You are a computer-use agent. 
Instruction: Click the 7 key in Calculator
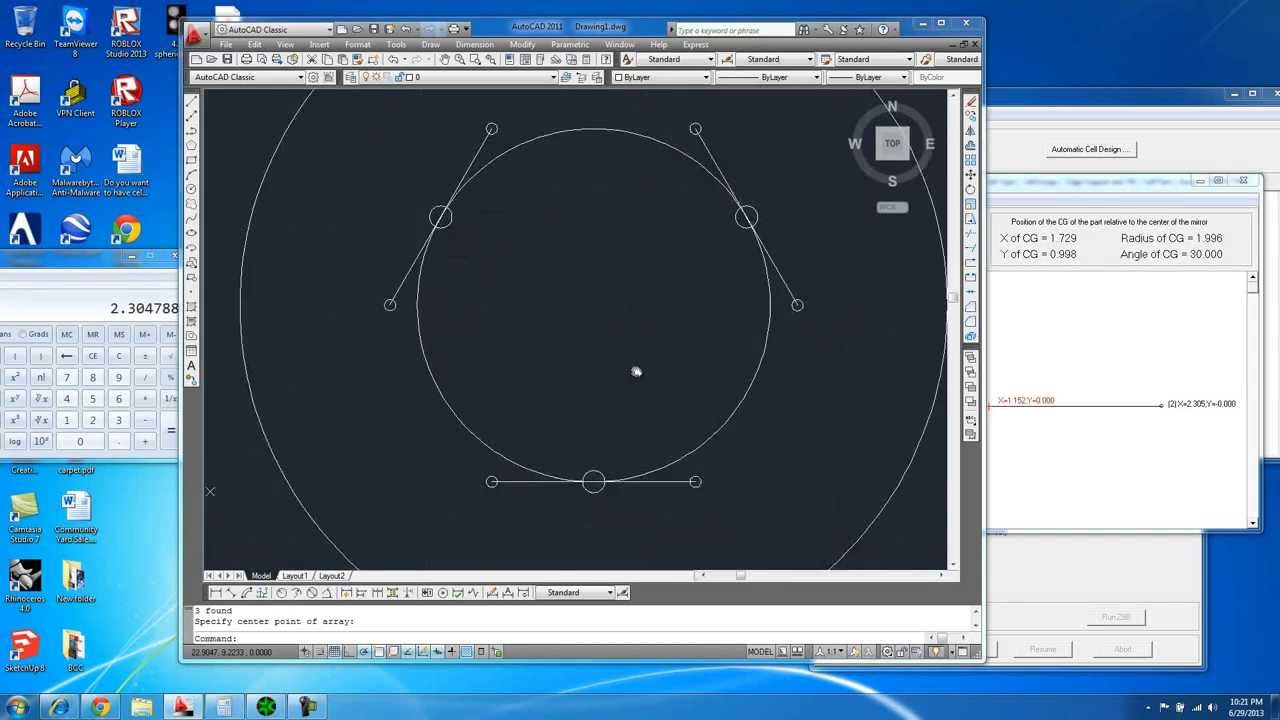[66, 377]
